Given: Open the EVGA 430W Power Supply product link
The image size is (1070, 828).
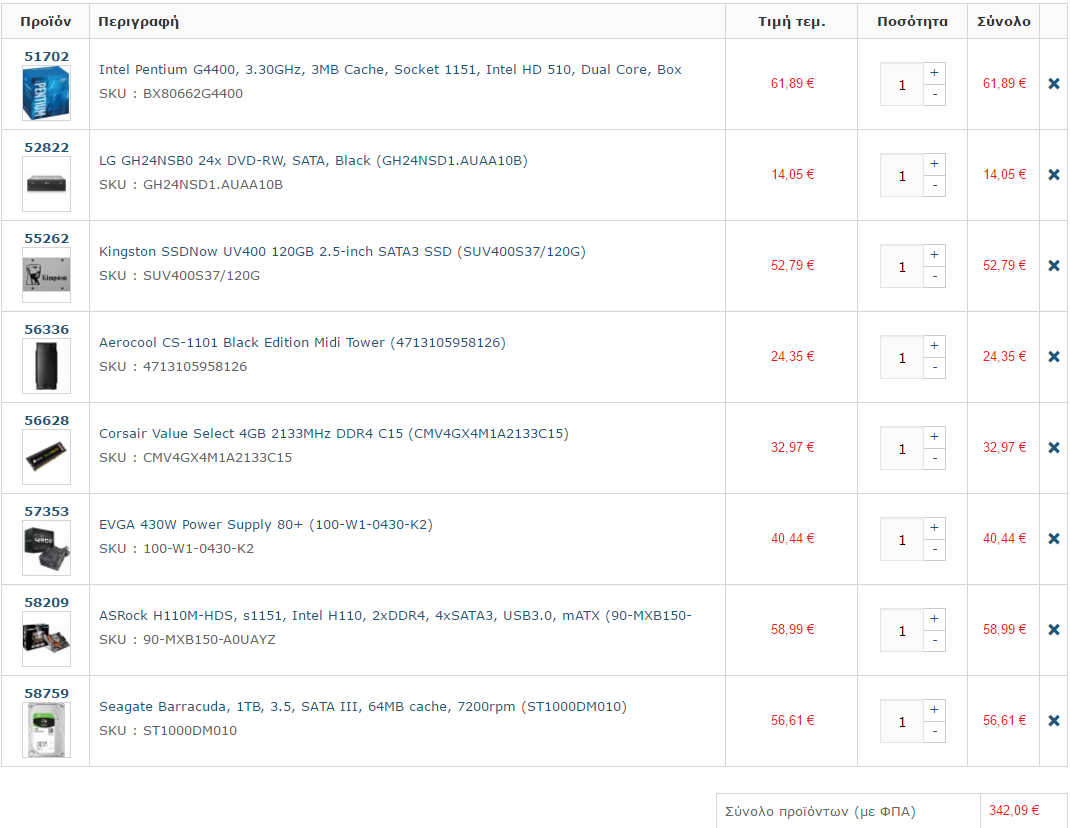Looking at the screenshot, I should [265, 524].
